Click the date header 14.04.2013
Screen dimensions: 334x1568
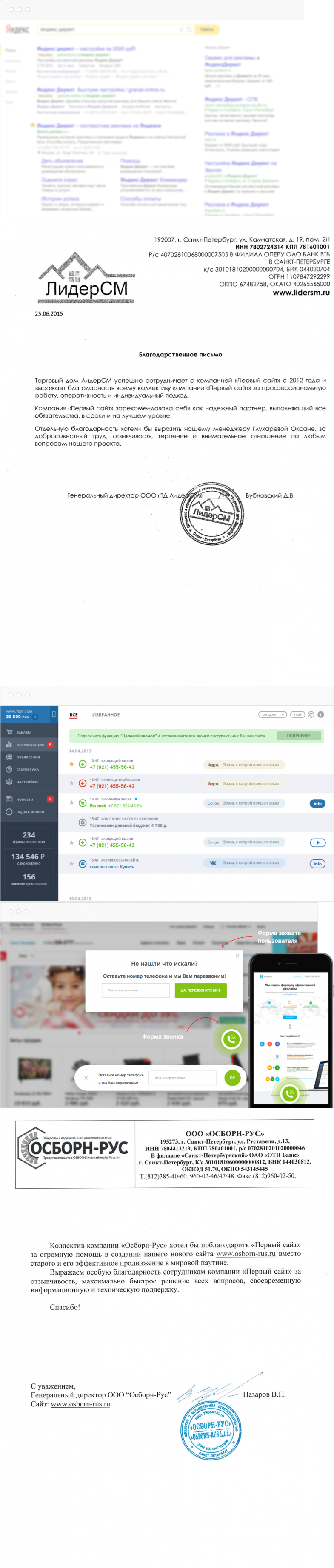80,751
